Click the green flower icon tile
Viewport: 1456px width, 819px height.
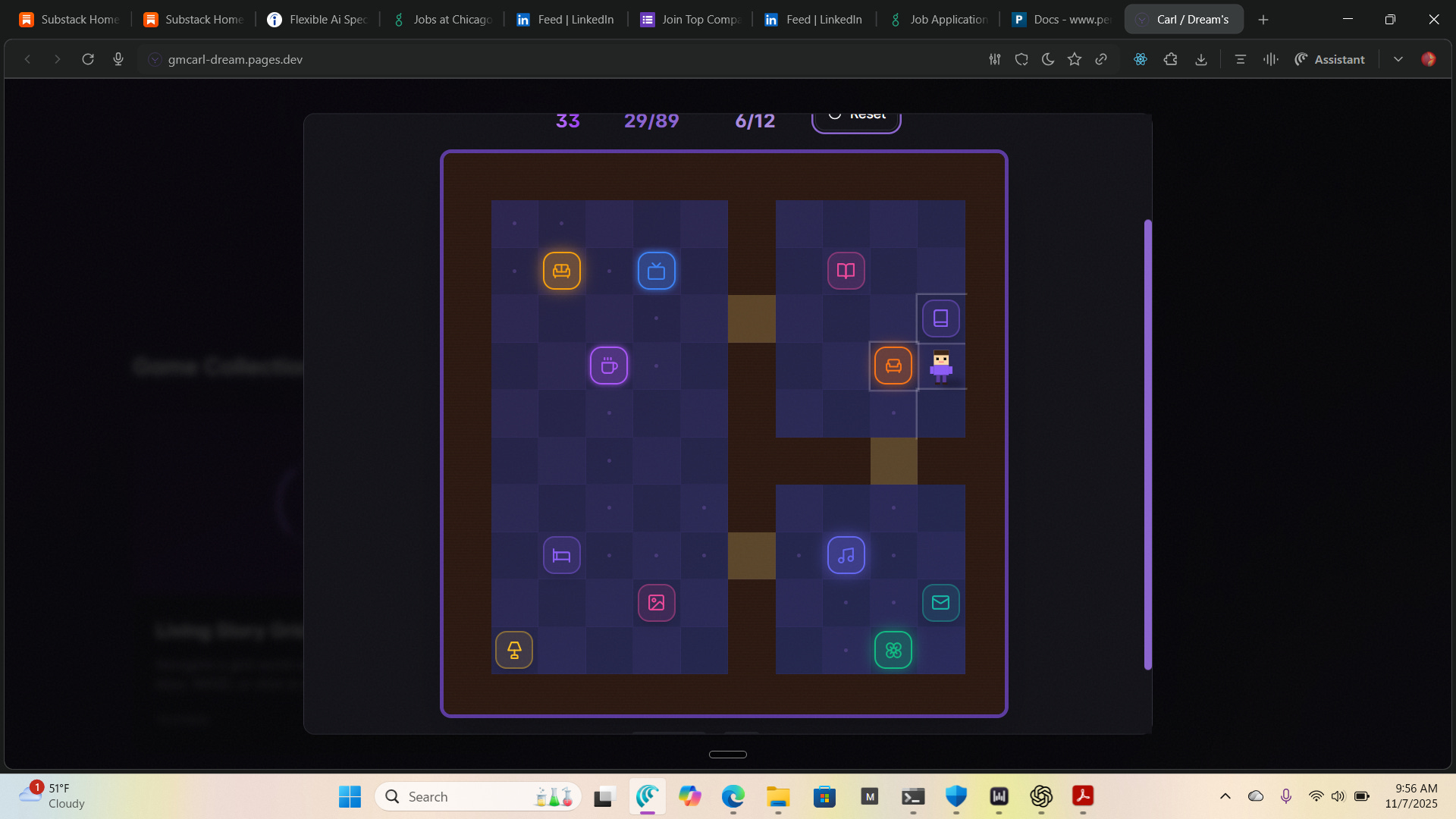click(893, 651)
